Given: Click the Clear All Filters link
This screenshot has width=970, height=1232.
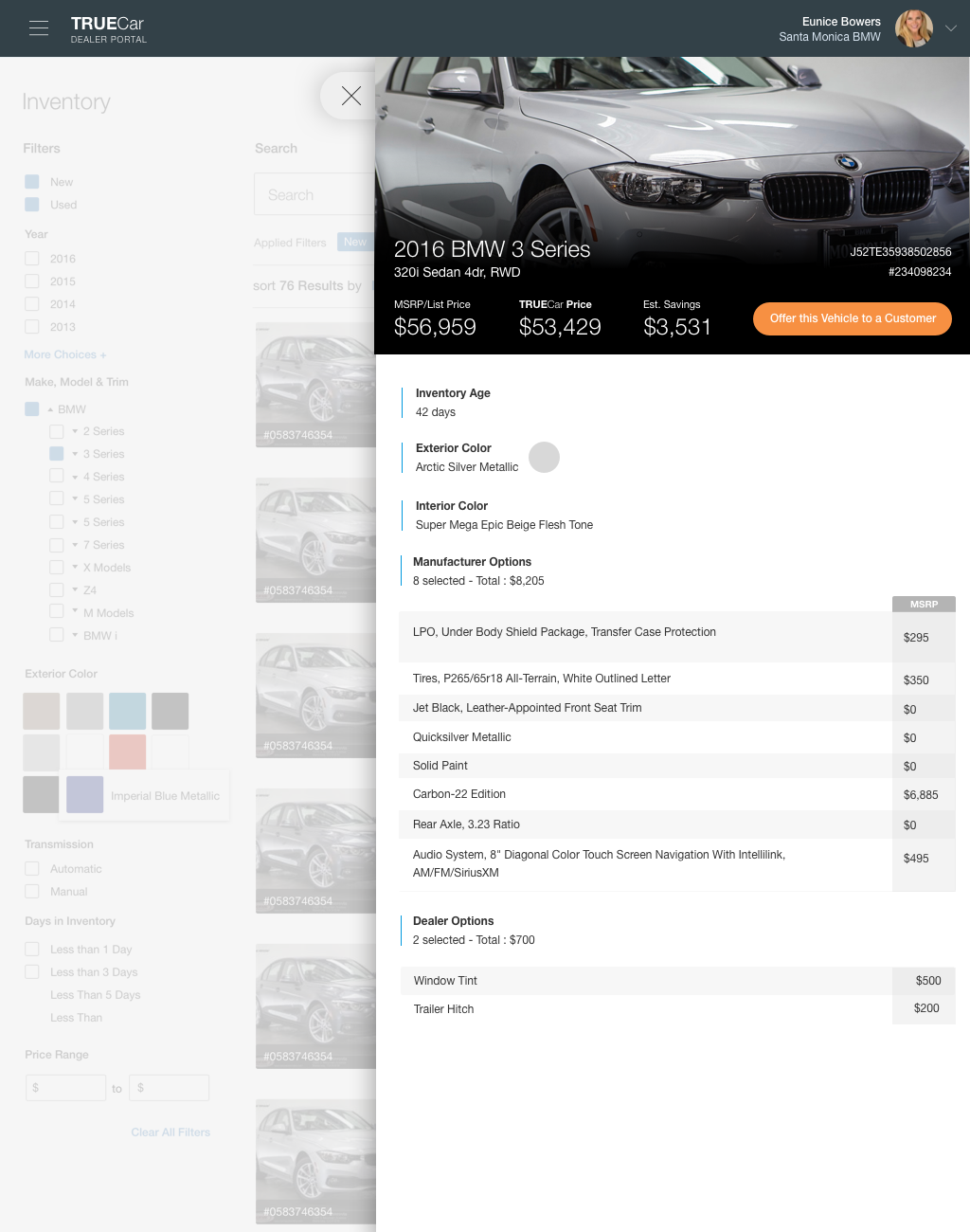Looking at the screenshot, I should click(171, 1132).
